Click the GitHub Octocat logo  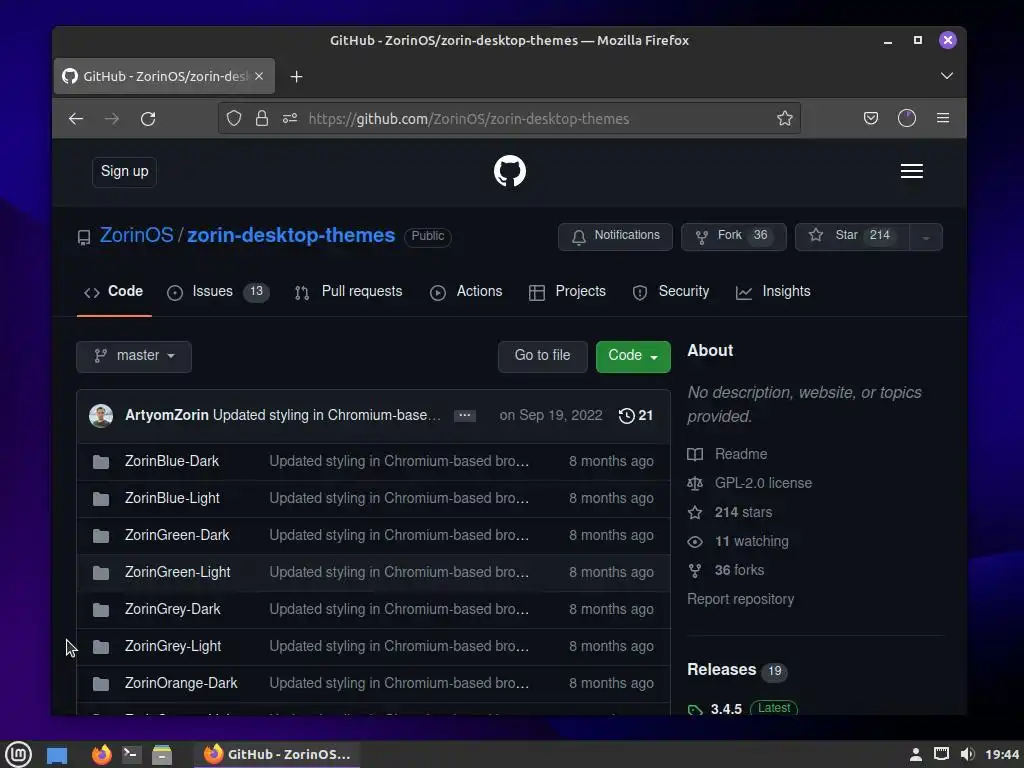pyautogui.click(x=509, y=171)
